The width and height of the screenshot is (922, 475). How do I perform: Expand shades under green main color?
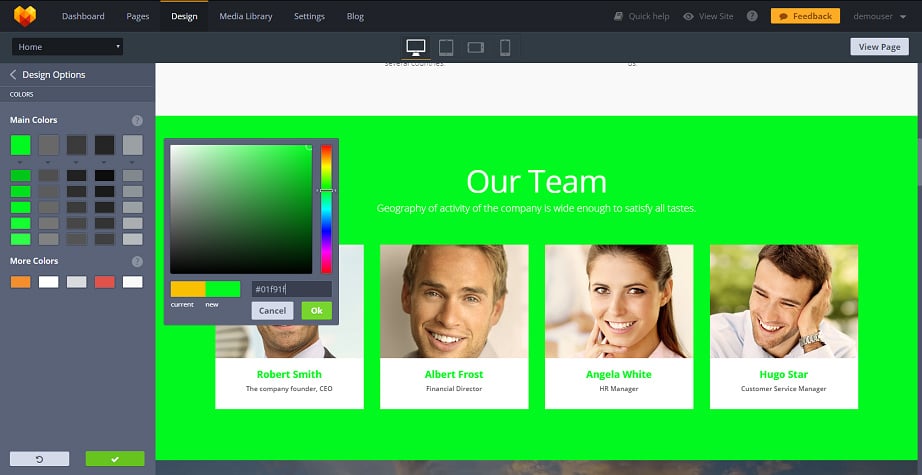coord(21,162)
